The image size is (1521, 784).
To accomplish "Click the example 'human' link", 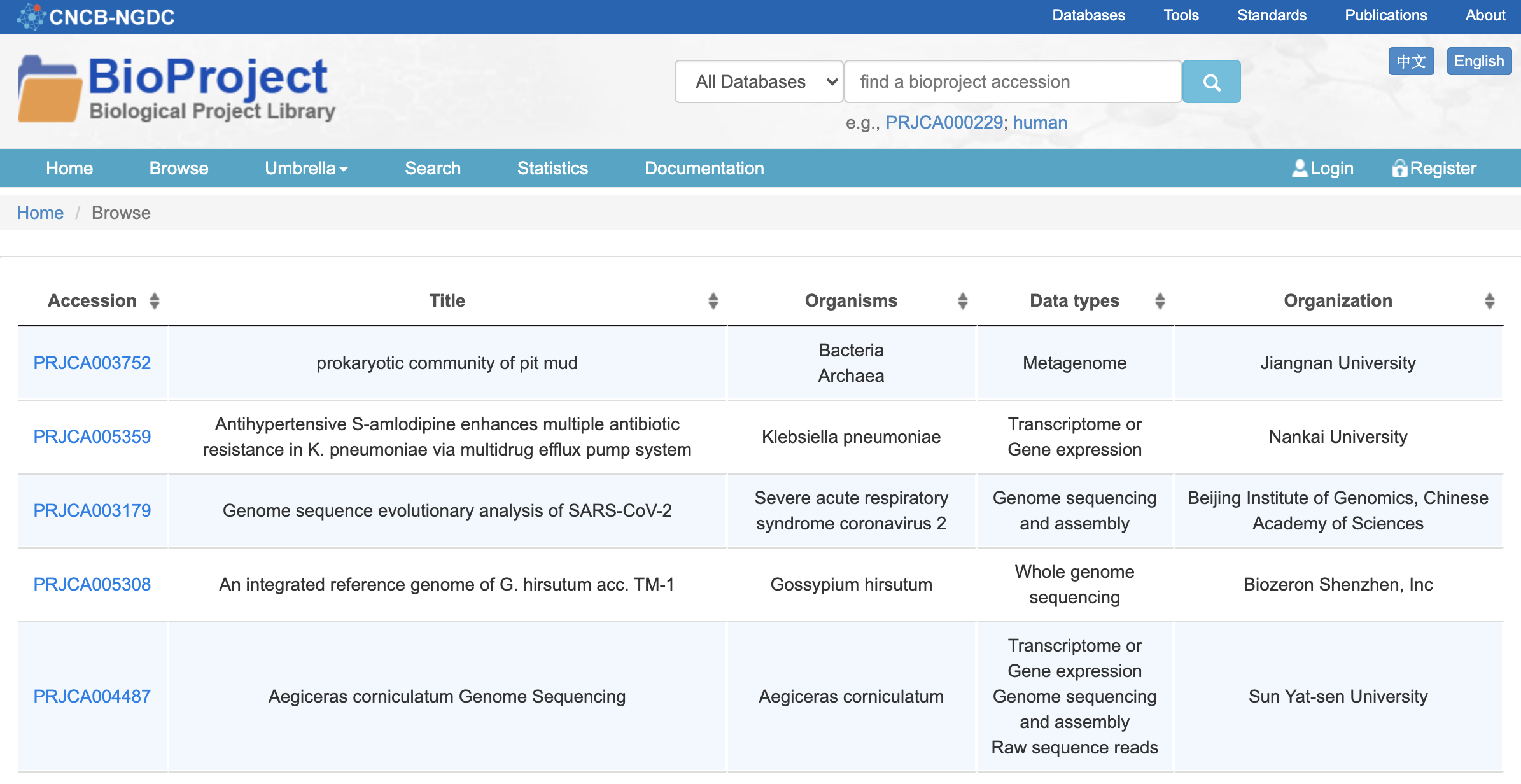I will (x=1040, y=122).
